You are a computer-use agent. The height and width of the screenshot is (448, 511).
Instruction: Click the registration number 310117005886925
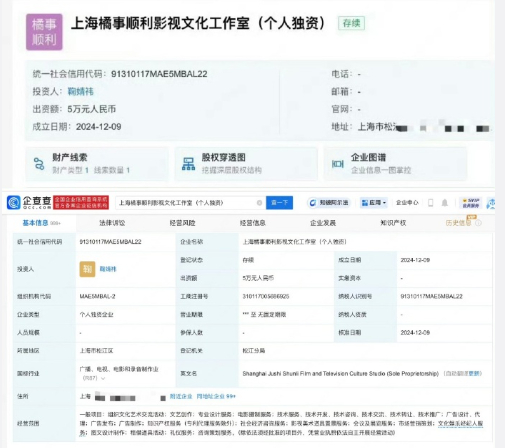pyautogui.click(x=266, y=296)
